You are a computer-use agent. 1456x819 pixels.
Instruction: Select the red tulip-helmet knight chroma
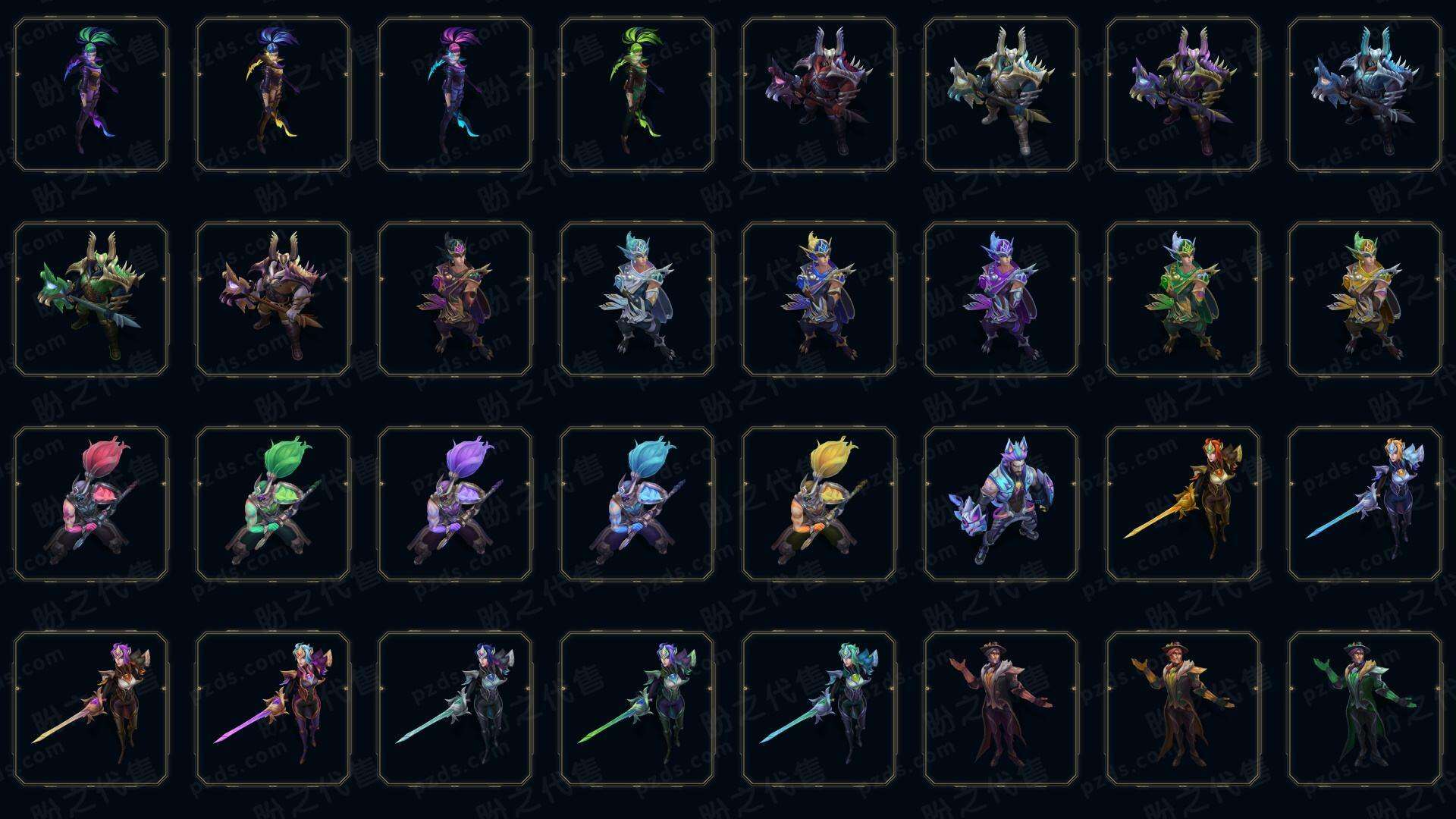pos(91,504)
